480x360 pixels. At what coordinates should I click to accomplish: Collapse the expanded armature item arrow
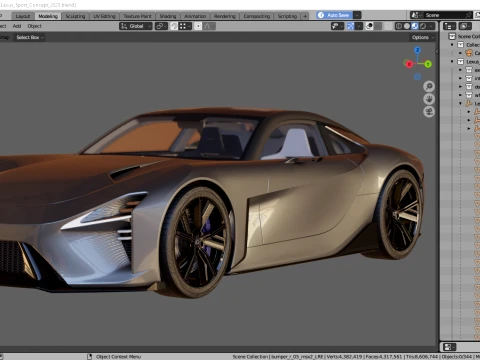[460, 103]
